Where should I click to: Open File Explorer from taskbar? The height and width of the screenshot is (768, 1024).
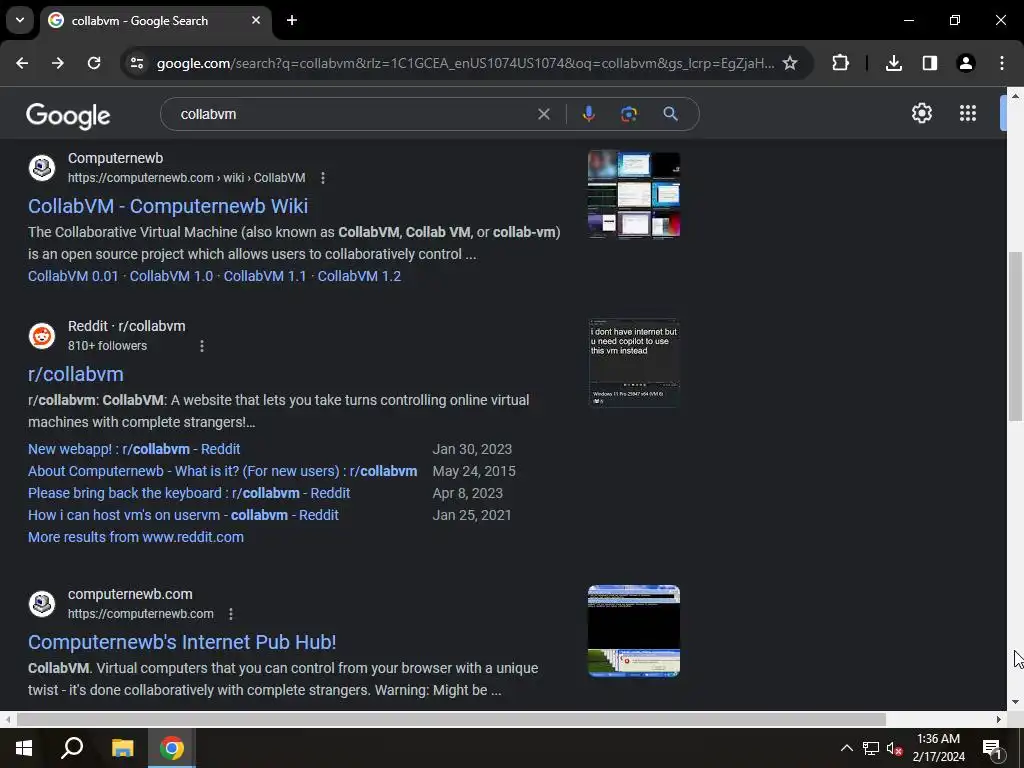coord(122,748)
